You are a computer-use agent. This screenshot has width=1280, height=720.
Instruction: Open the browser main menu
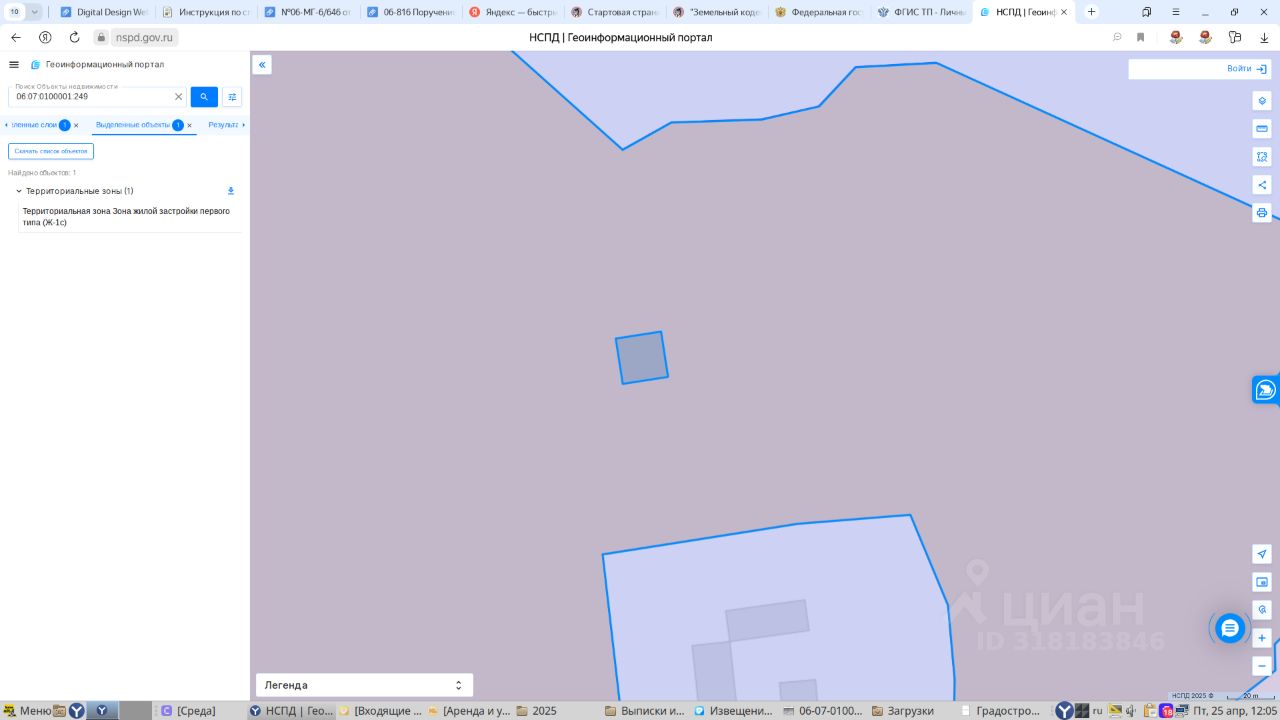pos(1176,12)
